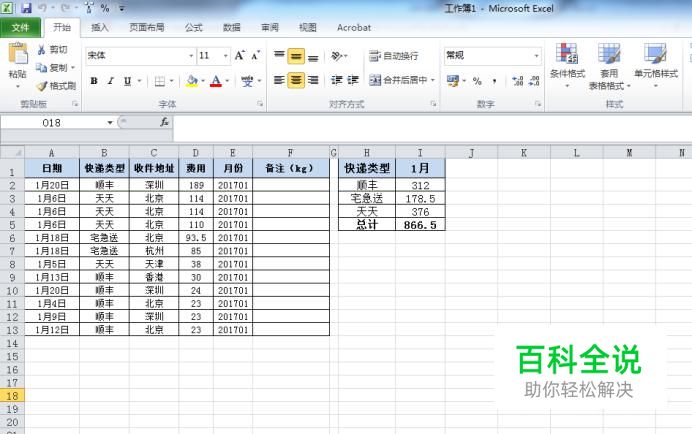692x434 pixels.
Task: Click the fx insert function icon
Action: coord(164,122)
